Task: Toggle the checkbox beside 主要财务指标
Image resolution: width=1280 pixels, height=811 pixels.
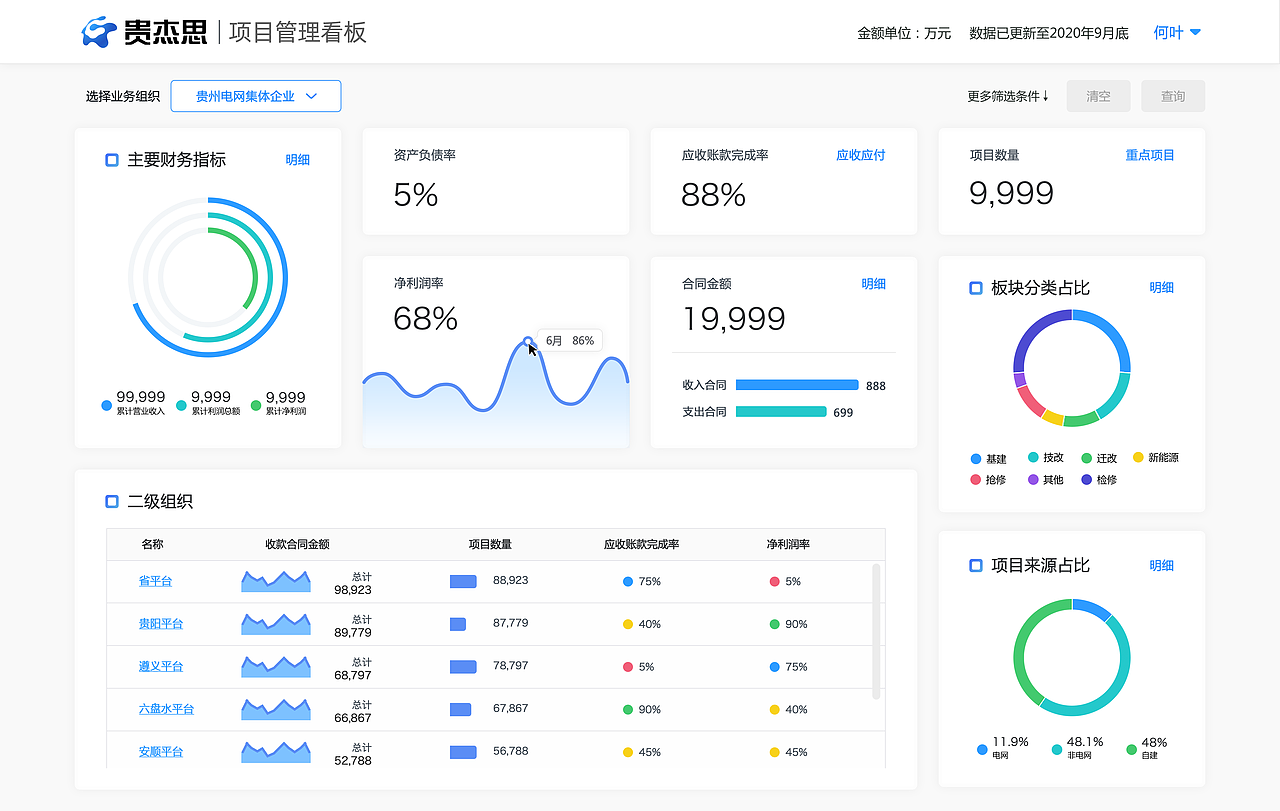Action: click(111, 159)
